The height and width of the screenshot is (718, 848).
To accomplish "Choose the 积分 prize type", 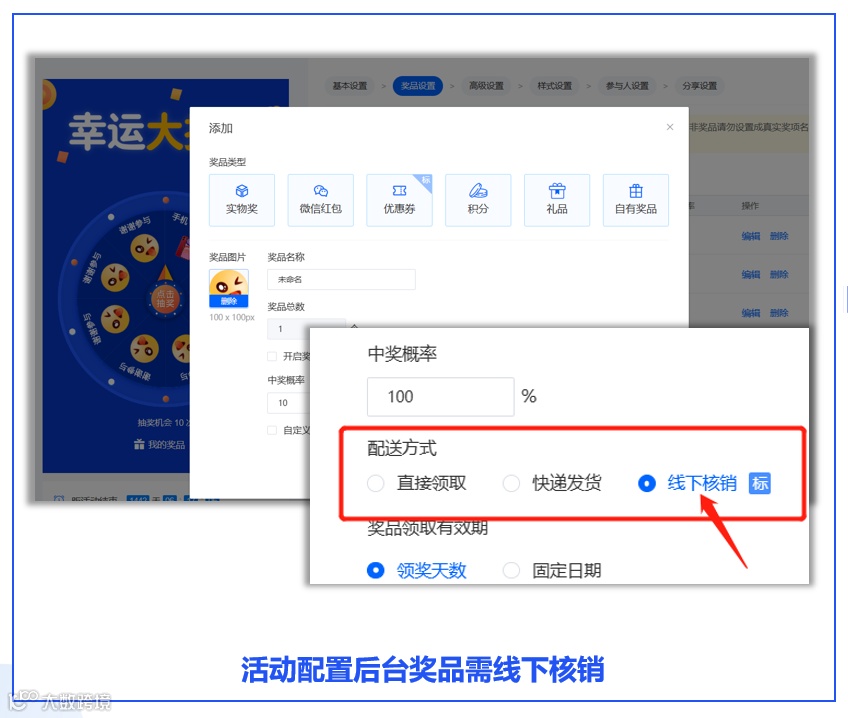I will (478, 200).
